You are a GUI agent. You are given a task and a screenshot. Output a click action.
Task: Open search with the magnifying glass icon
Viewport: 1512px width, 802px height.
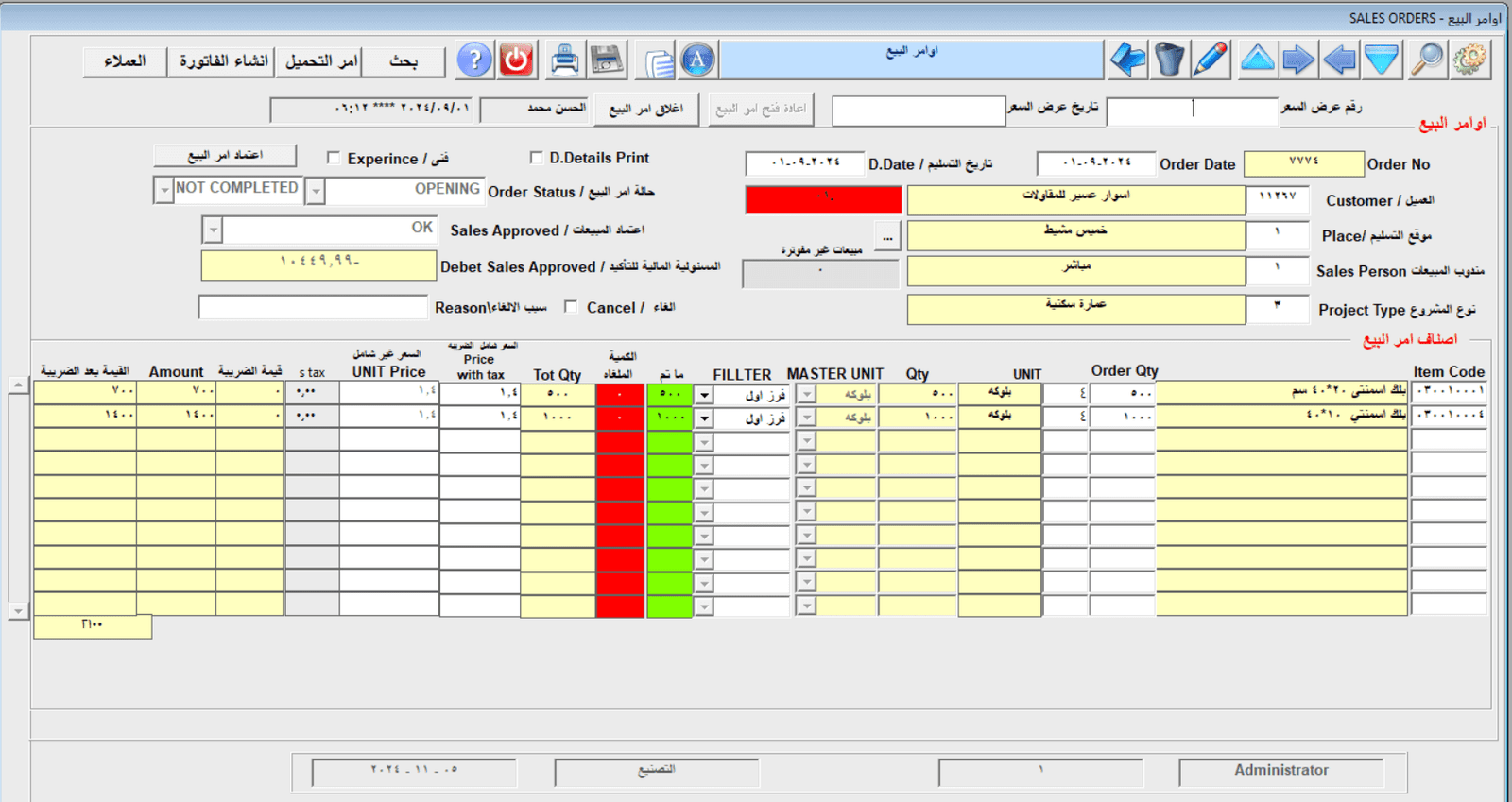tap(1427, 60)
